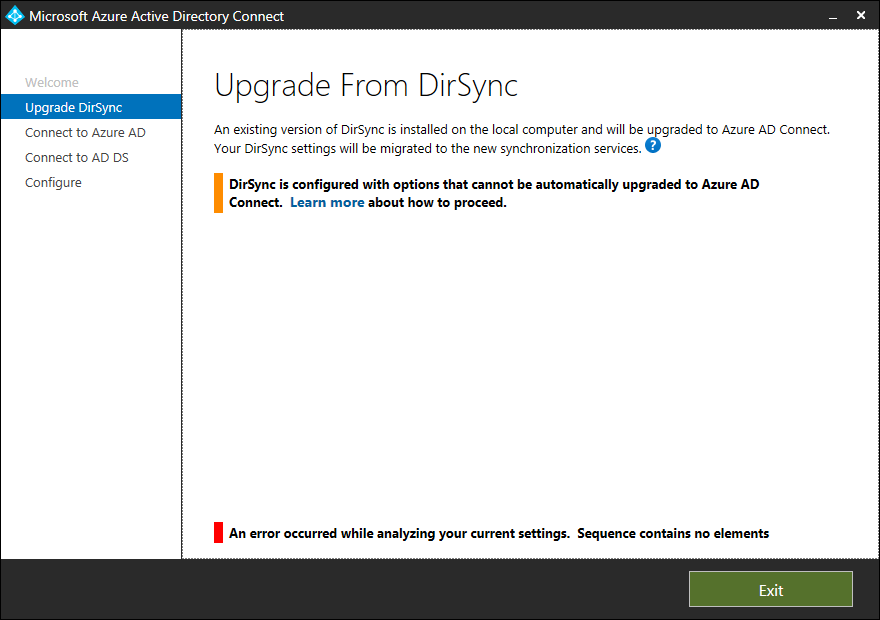Click the 'Sequence contains no elements' error text
This screenshot has height=620, width=880.
[673, 533]
